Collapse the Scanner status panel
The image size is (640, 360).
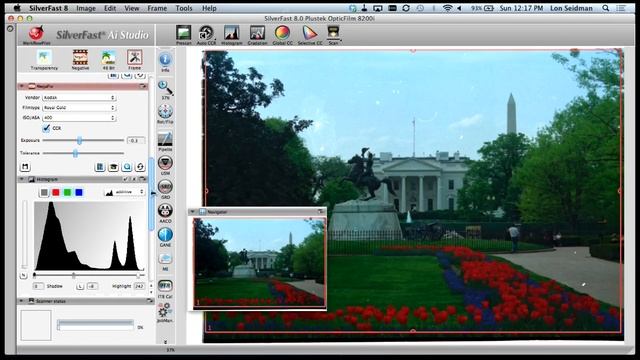(22, 301)
